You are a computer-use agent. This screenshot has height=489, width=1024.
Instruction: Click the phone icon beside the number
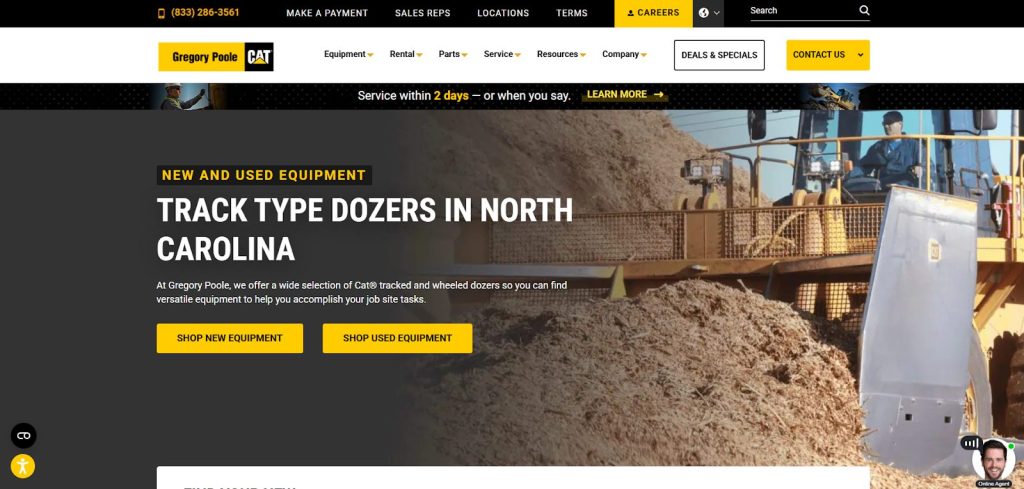tap(162, 13)
